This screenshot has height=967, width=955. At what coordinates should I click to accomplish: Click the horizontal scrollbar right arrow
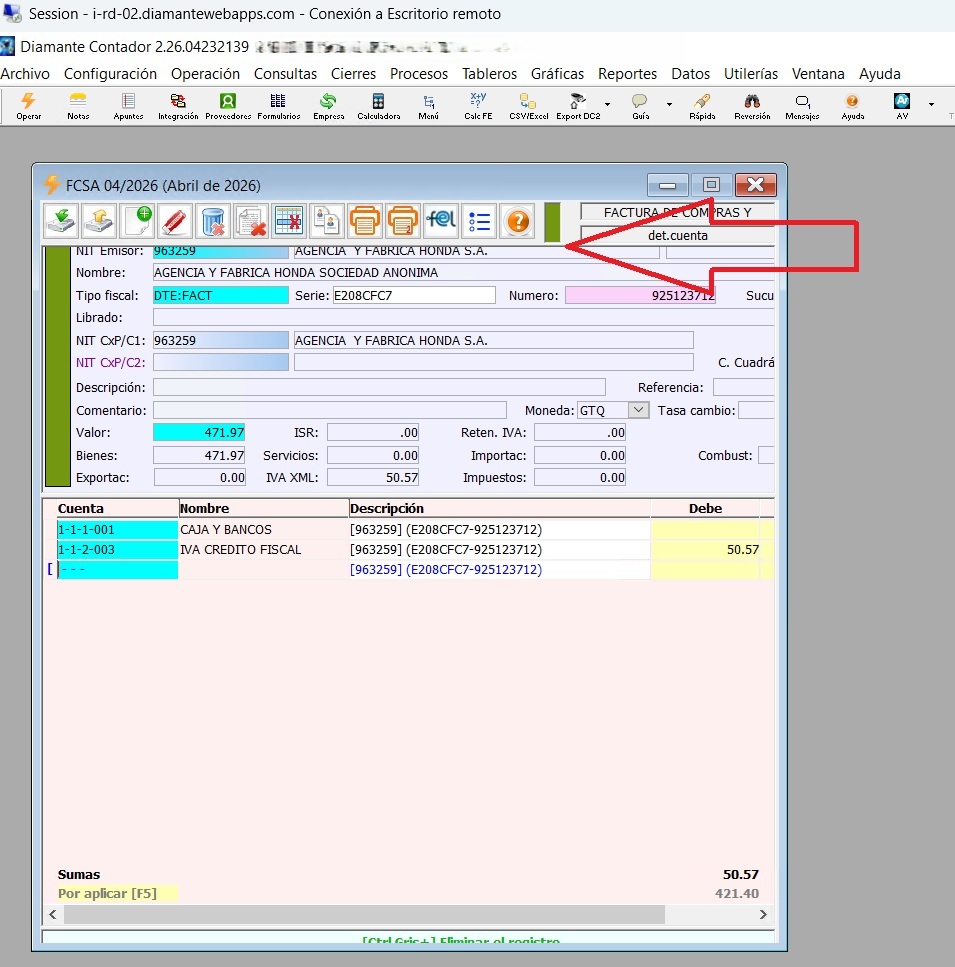pos(763,914)
